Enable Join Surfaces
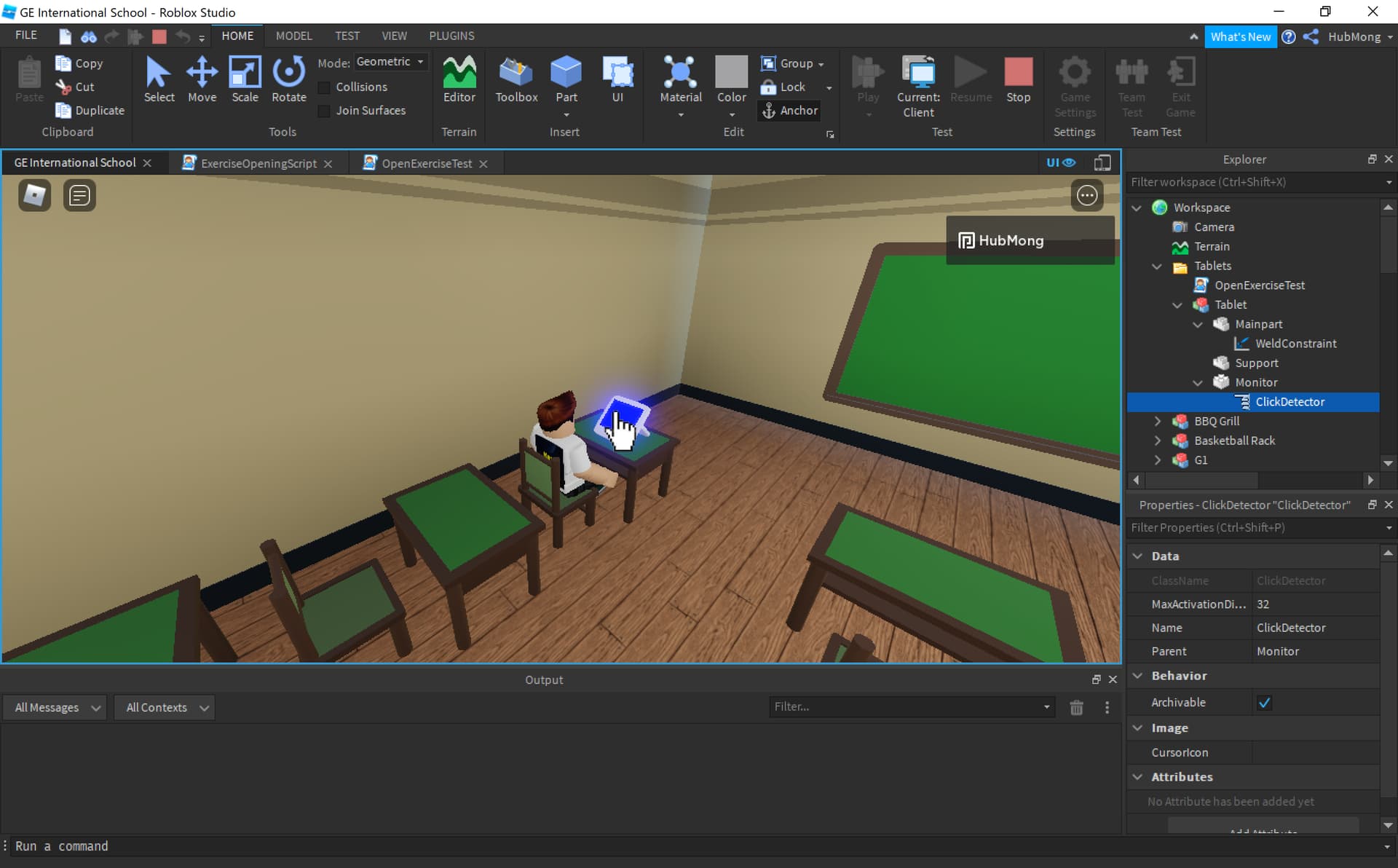The image size is (1398, 868). pyautogui.click(x=324, y=111)
